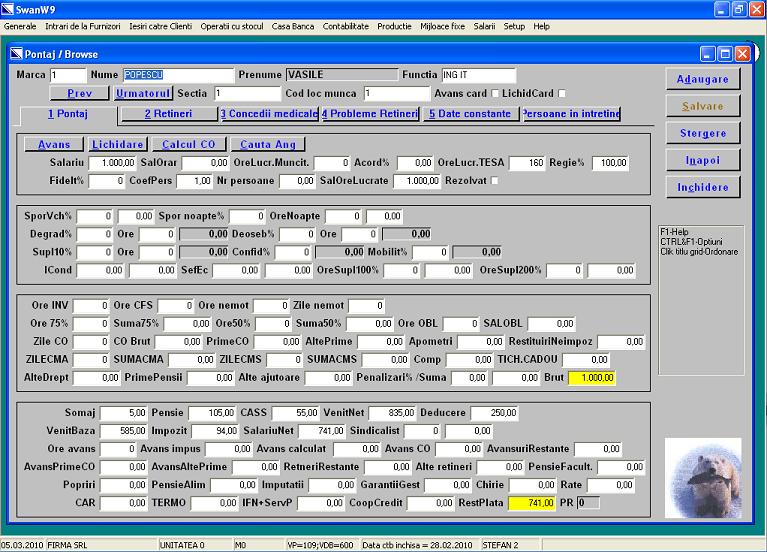
Task: Click the Pontaj / Browse window icon
Action: 15,54
